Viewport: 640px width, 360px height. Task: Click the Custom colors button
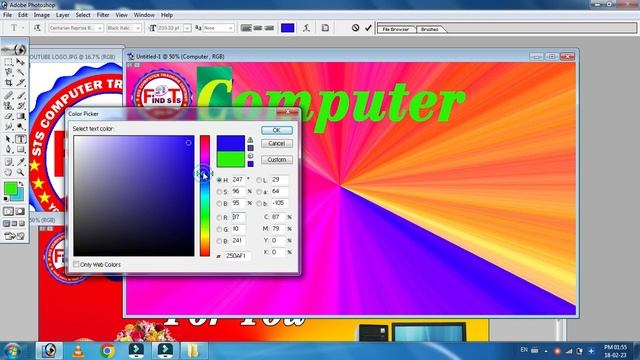click(276, 160)
